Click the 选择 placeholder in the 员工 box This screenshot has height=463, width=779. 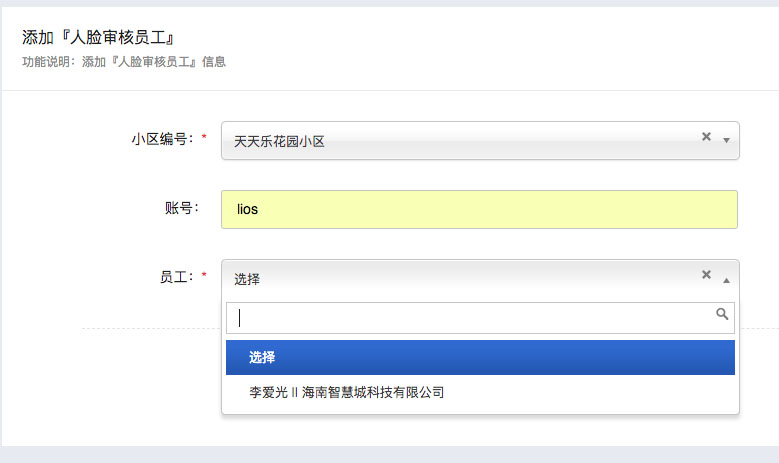[x=247, y=279]
